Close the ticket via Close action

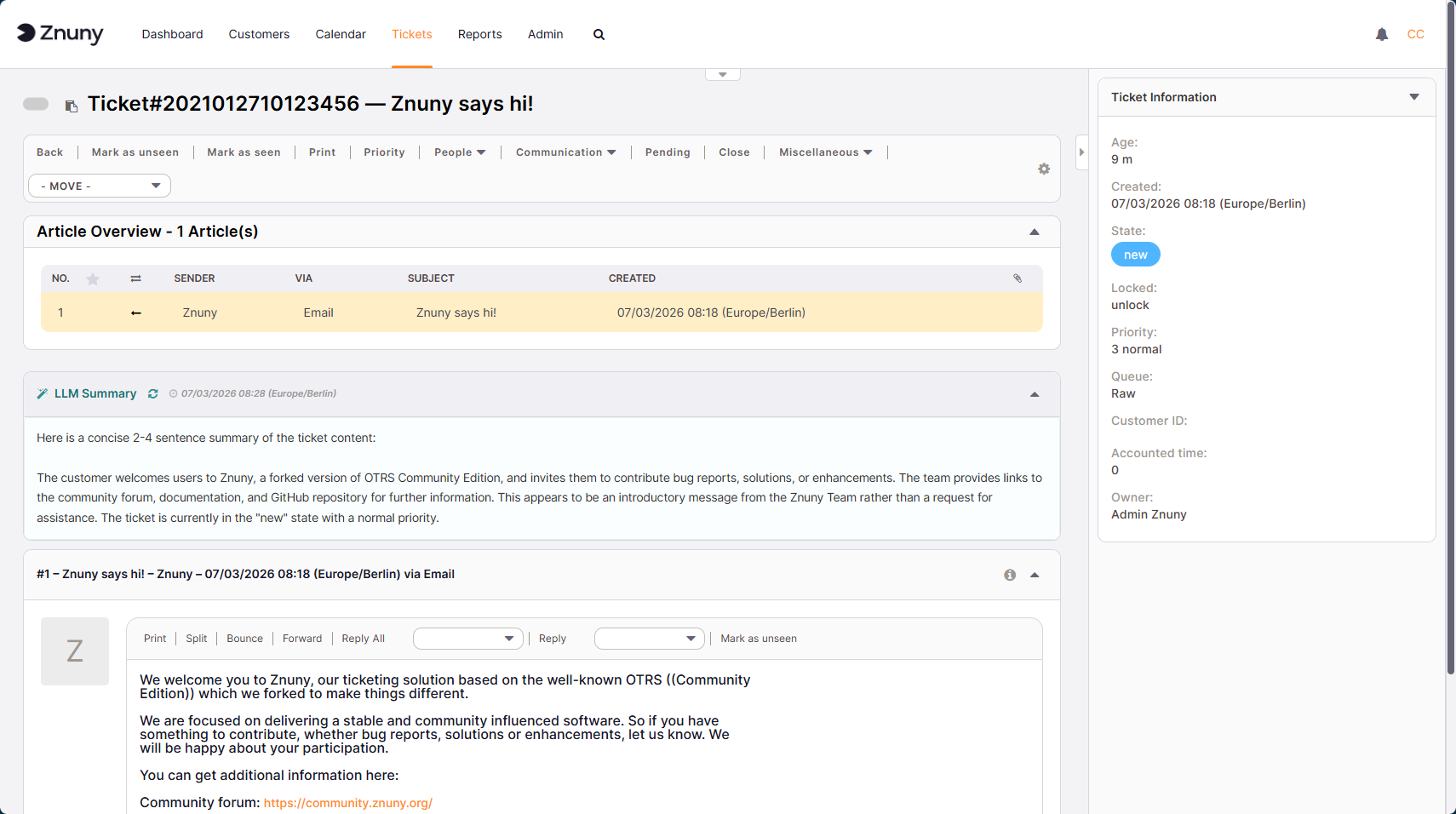[735, 152]
